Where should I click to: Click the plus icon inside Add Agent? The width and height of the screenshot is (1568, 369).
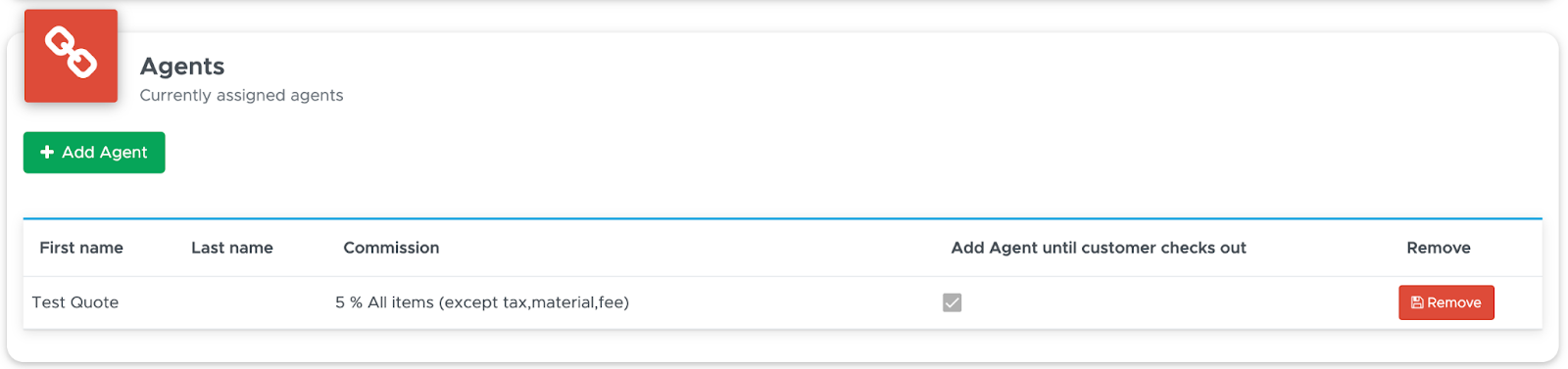[46, 153]
